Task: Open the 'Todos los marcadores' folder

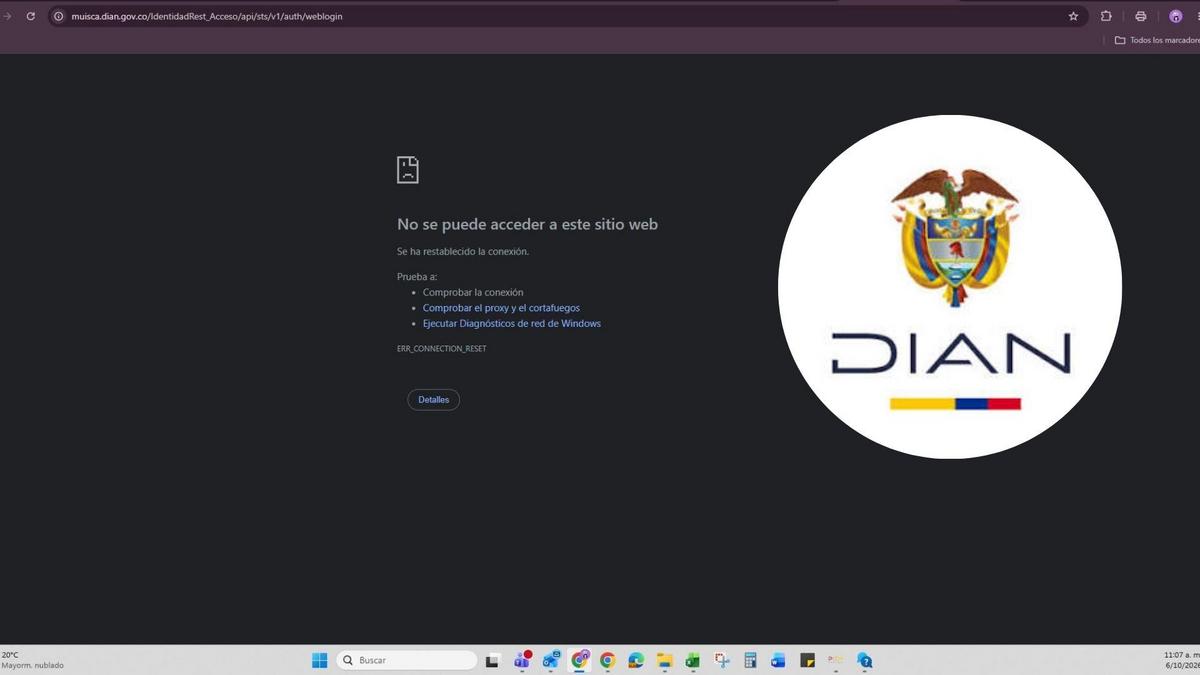Action: tap(1157, 40)
